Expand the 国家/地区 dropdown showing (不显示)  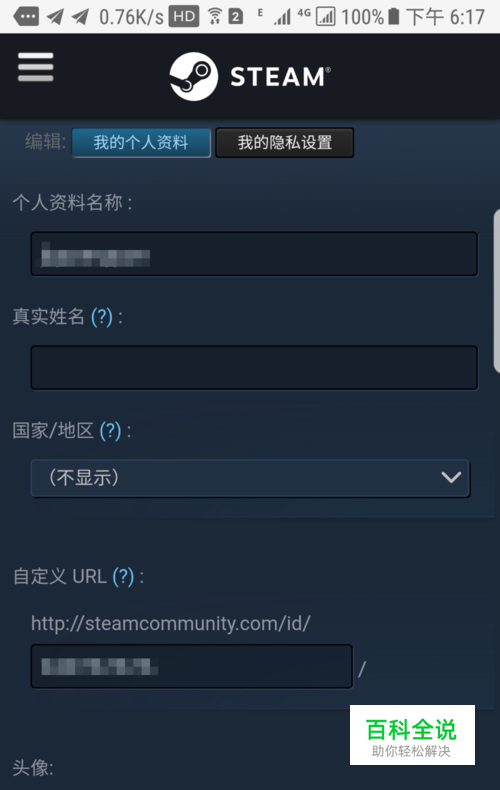click(x=251, y=478)
